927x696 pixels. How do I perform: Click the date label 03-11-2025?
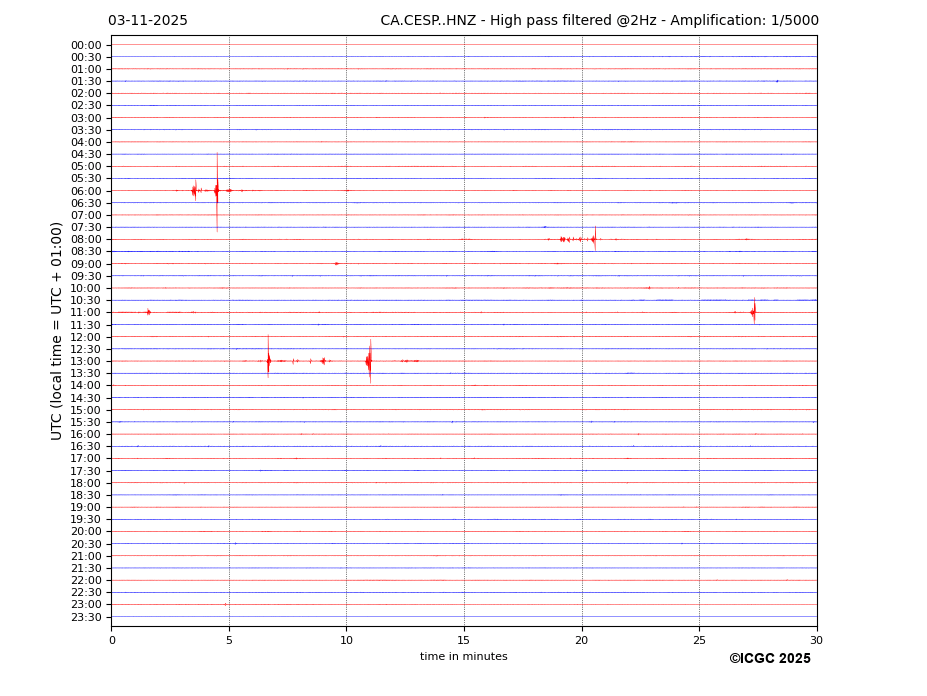coord(148,21)
